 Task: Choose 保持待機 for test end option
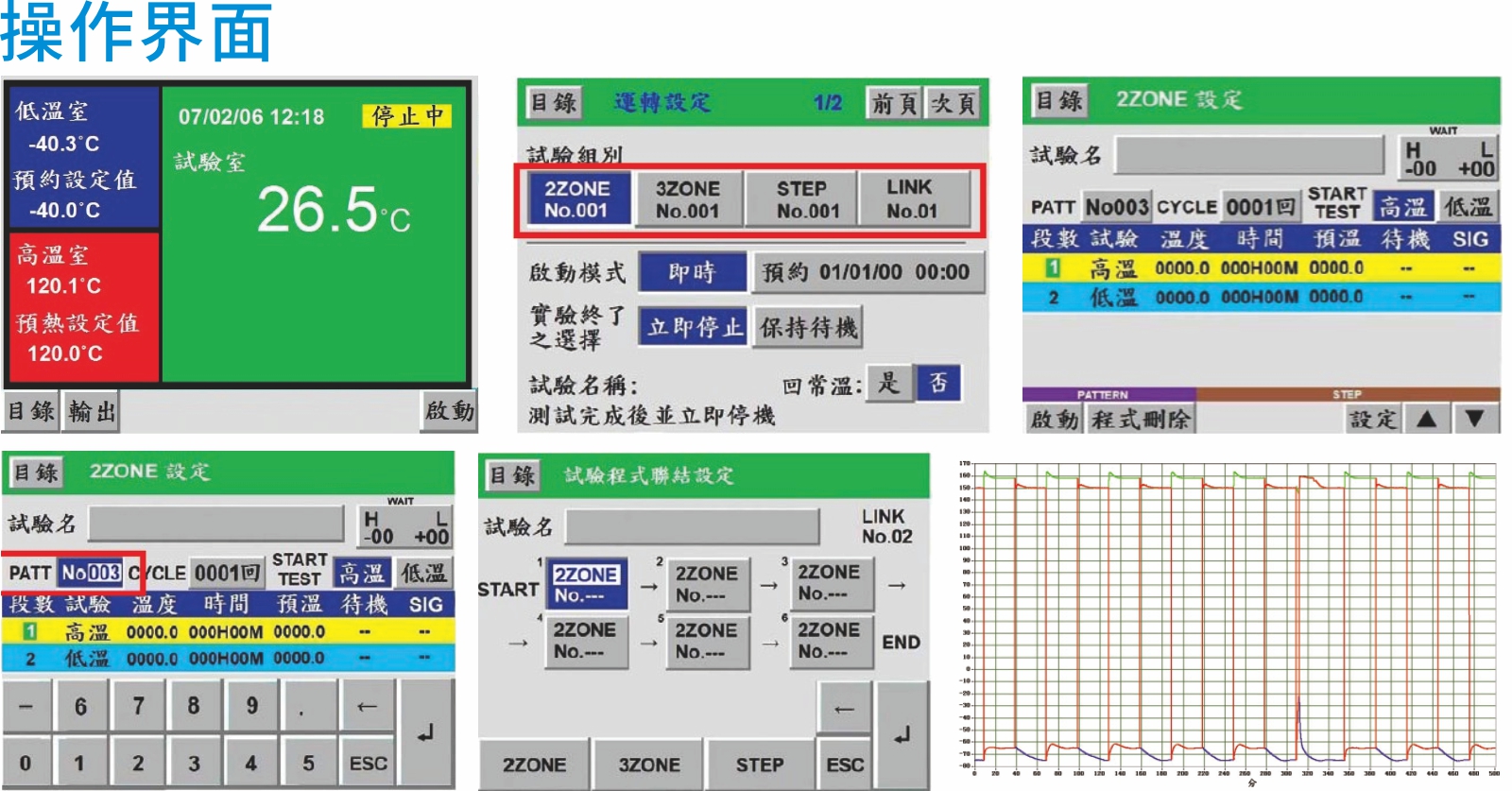click(x=808, y=328)
